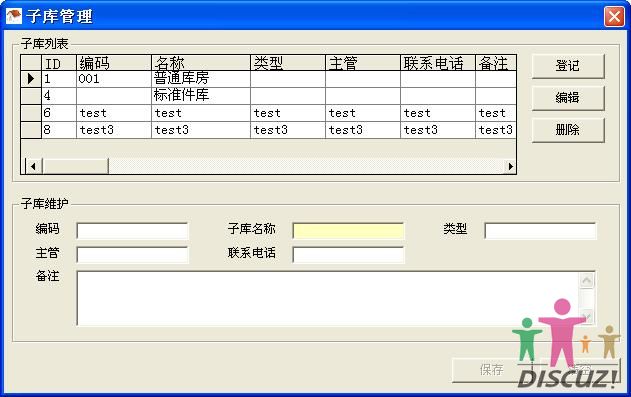Click the horizontal scrollbar thumb in grid
Screen dimensions: 631x397
pyautogui.click(x=75, y=166)
